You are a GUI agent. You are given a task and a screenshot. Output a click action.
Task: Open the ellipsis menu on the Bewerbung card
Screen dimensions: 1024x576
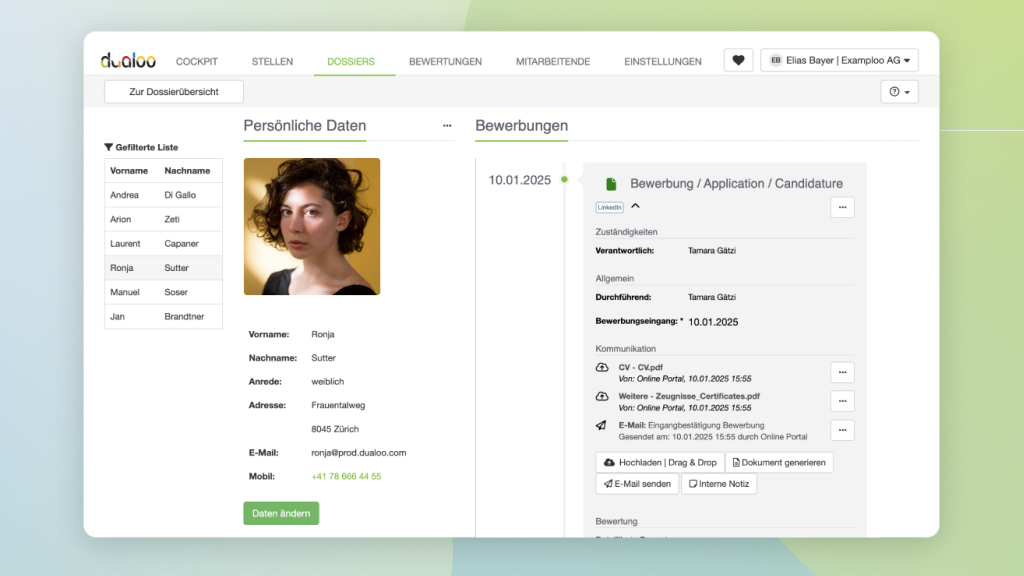[x=842, y=207]
